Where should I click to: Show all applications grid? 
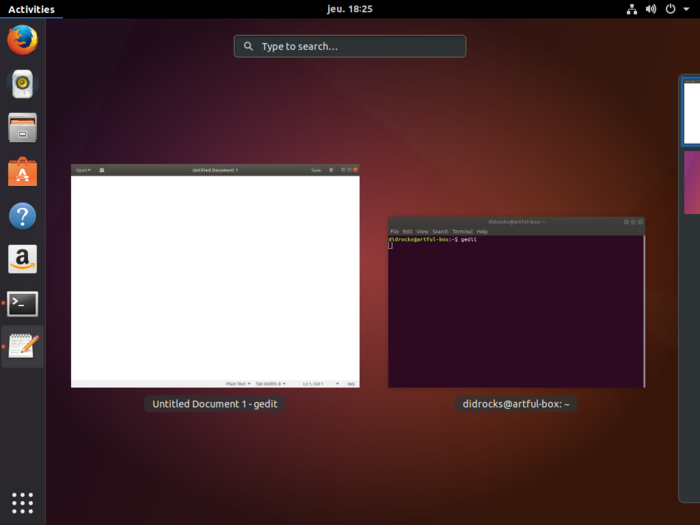(22, 502)
